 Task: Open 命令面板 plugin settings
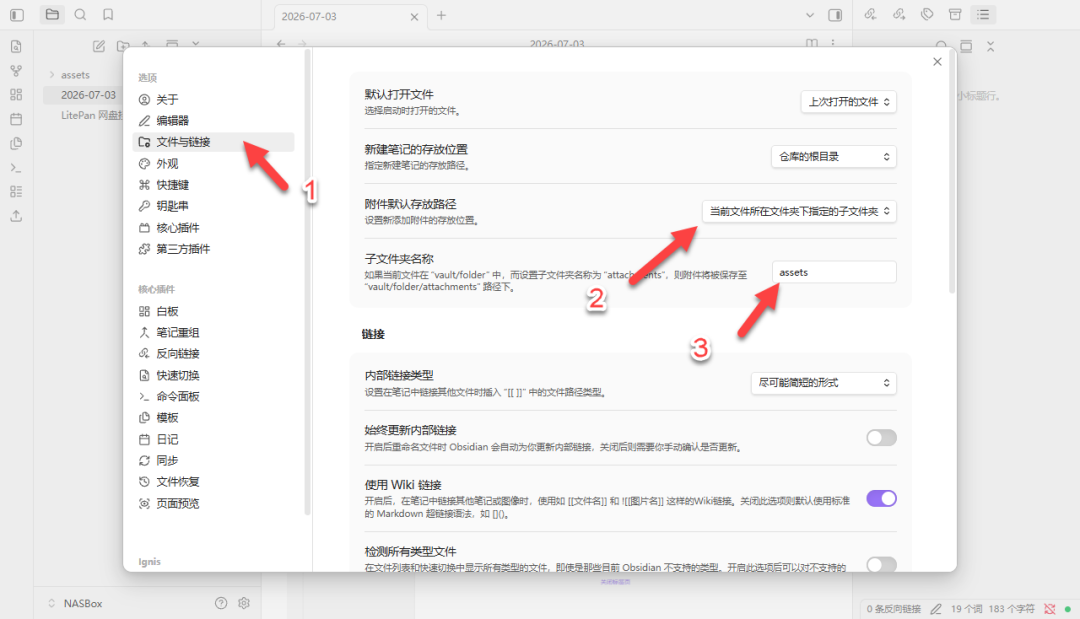point(214,396)
